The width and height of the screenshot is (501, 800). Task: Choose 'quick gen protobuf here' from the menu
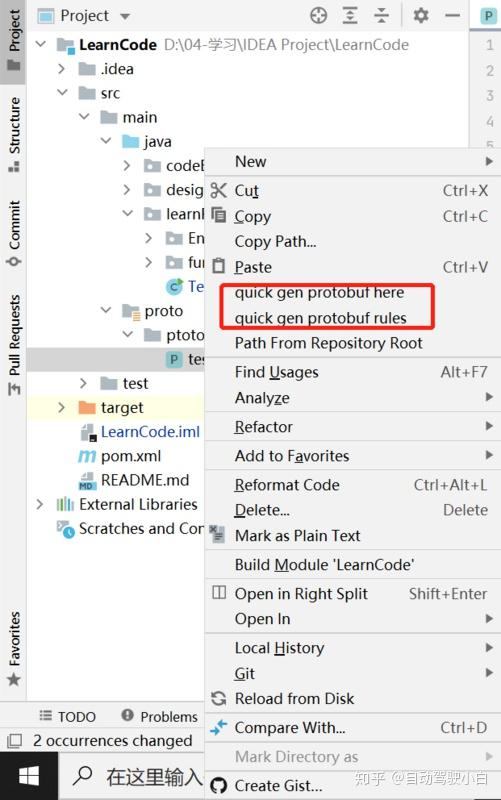click(319, 293)
